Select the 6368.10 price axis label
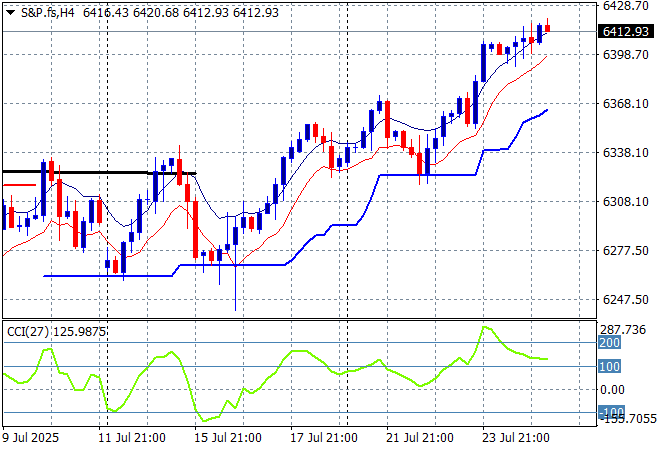 [x=625, y=104]
